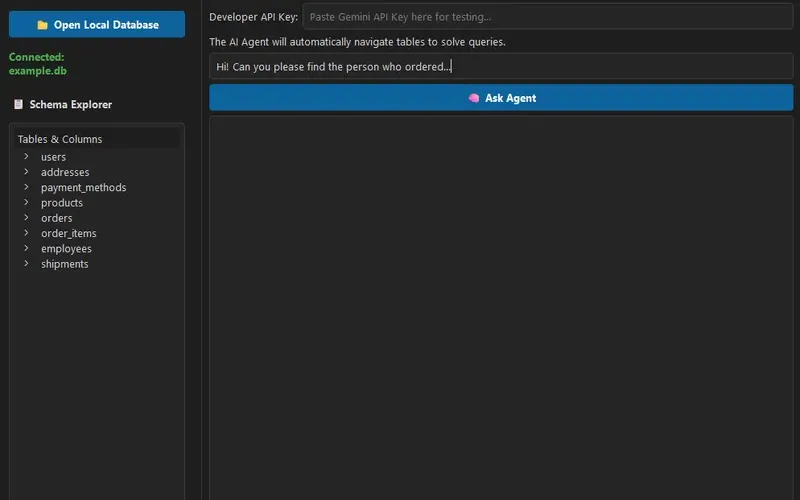Click inside the agent results output area
Image resolution: width=800 pixels, height=500 pixels.
pyautogui.click(x=501, y=308)
